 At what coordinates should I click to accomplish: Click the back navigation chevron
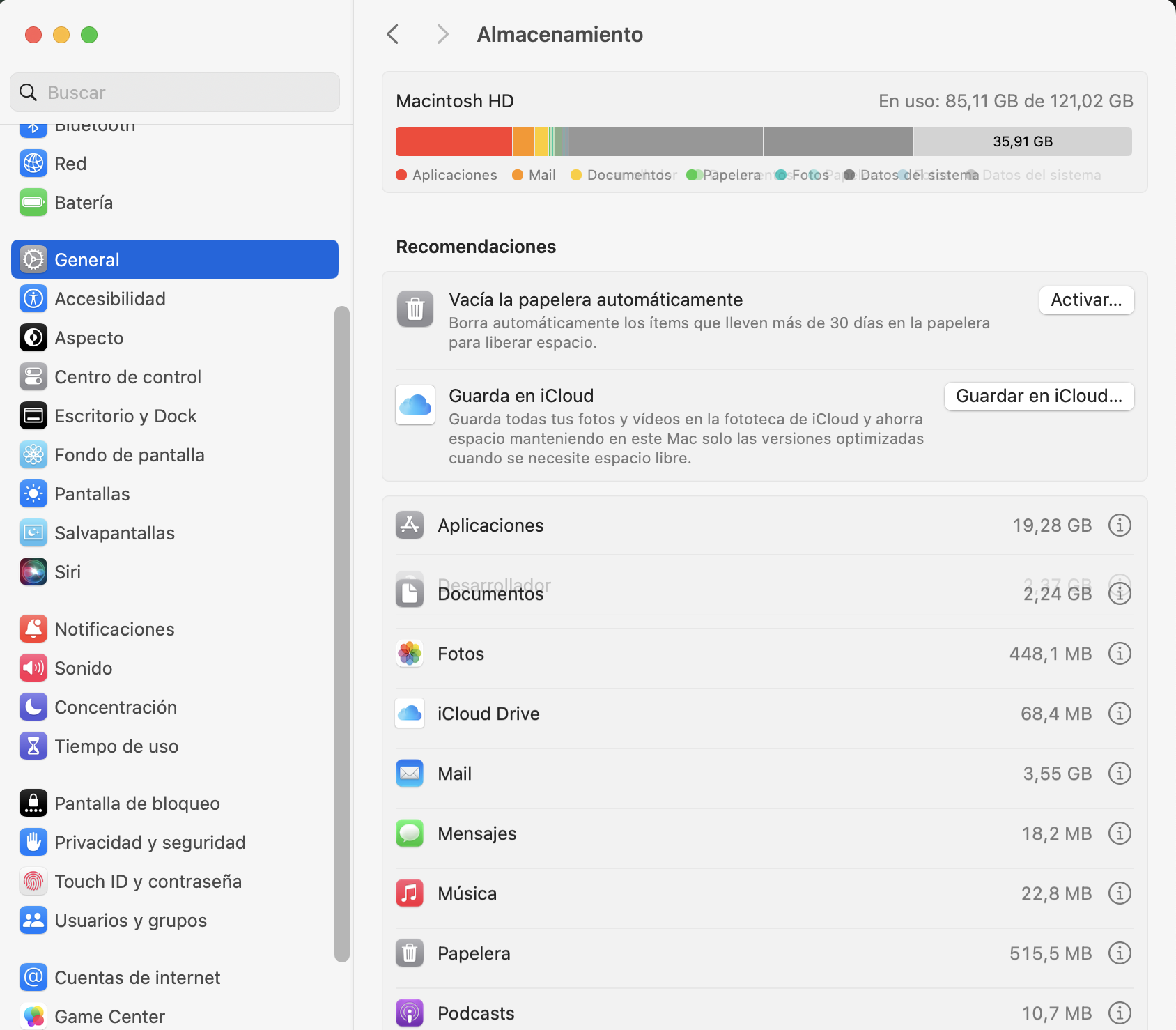pos(392,33)
